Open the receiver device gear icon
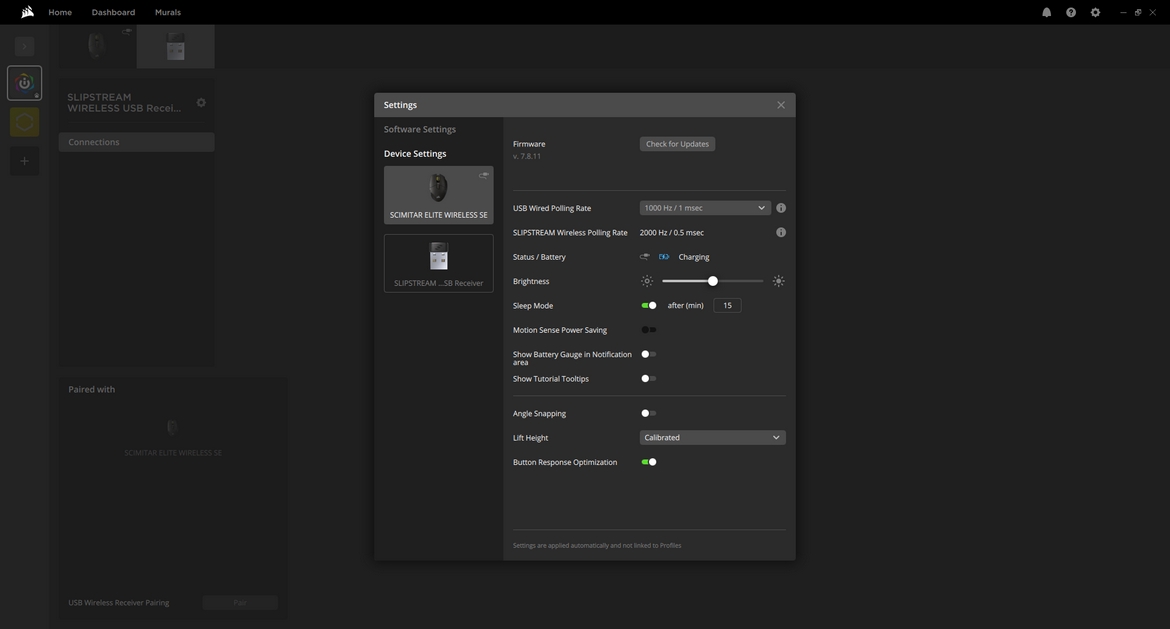Image resolution: width=1170 pixels, height=629 pixels. [x=201, y=103]
